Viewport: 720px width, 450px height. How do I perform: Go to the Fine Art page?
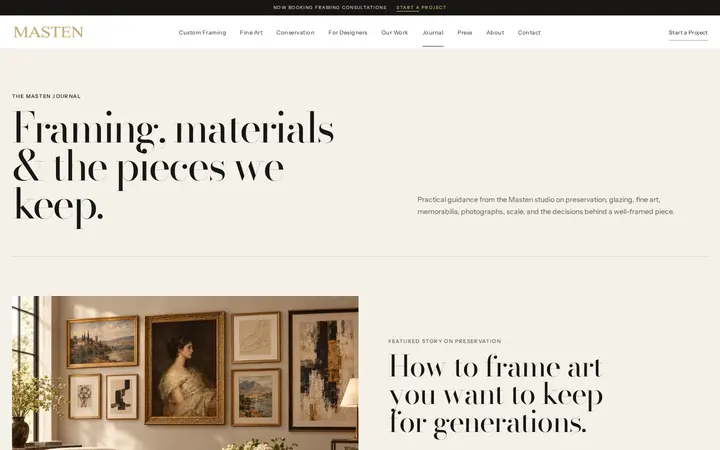251,33
